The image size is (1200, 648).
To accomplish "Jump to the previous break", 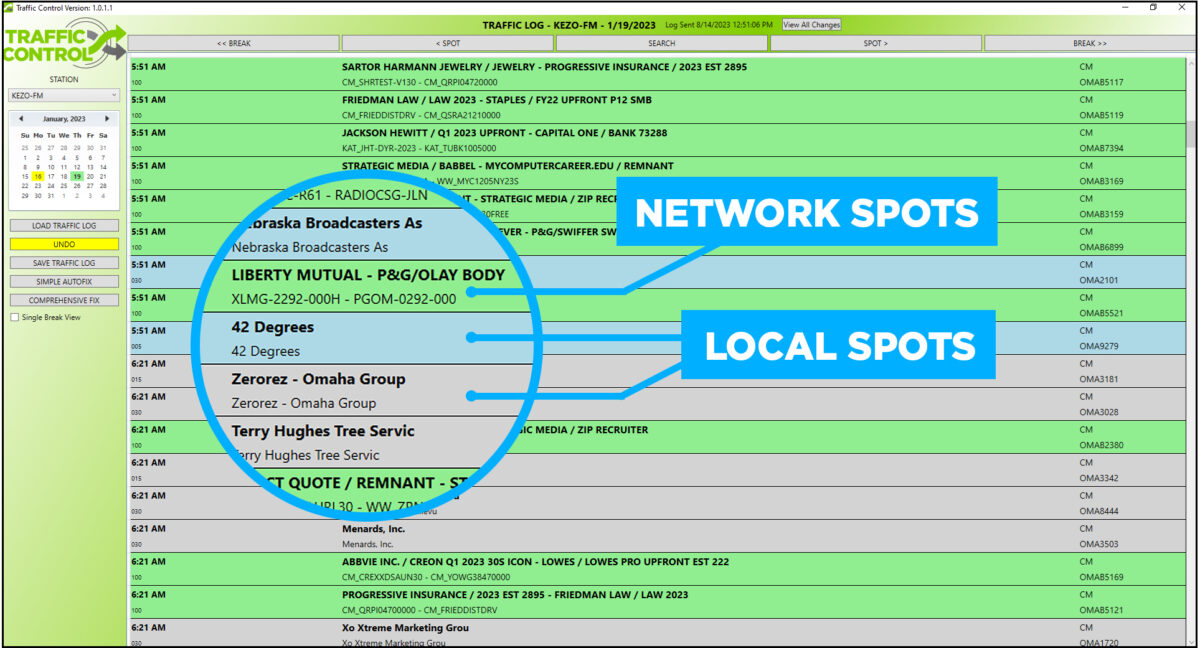I will pos(234,43).
